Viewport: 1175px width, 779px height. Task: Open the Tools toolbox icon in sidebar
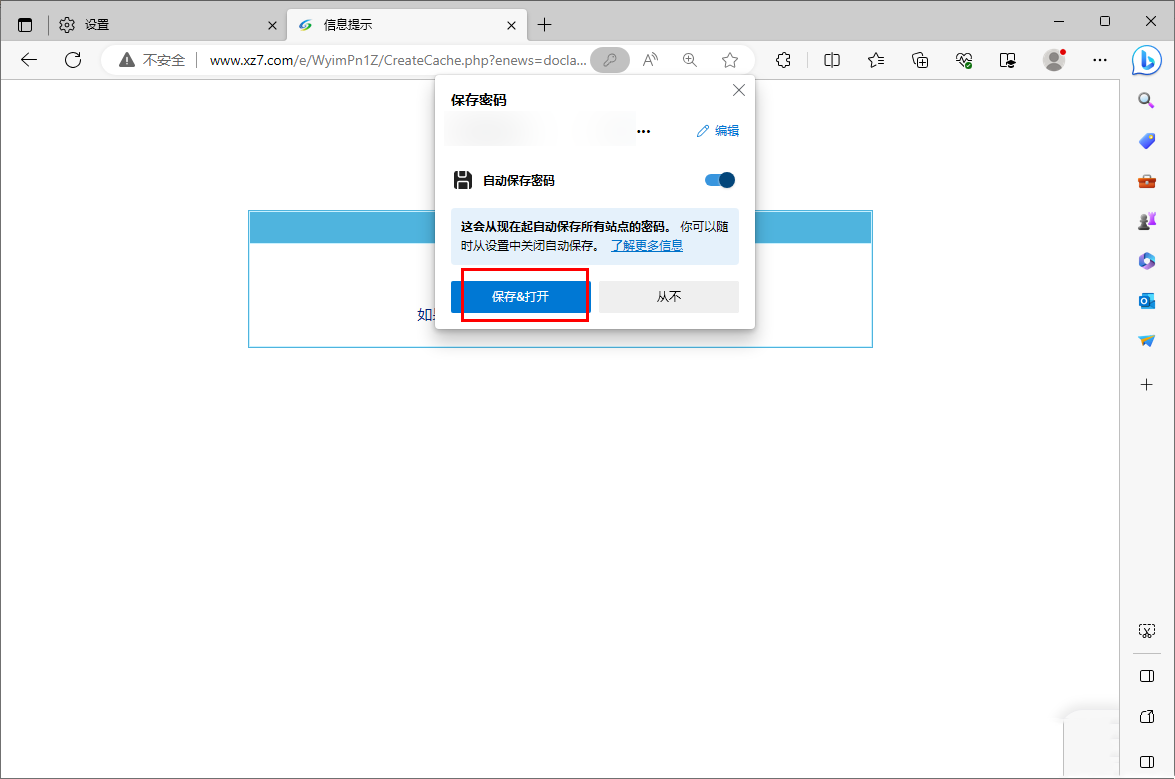coord(1146,180)
